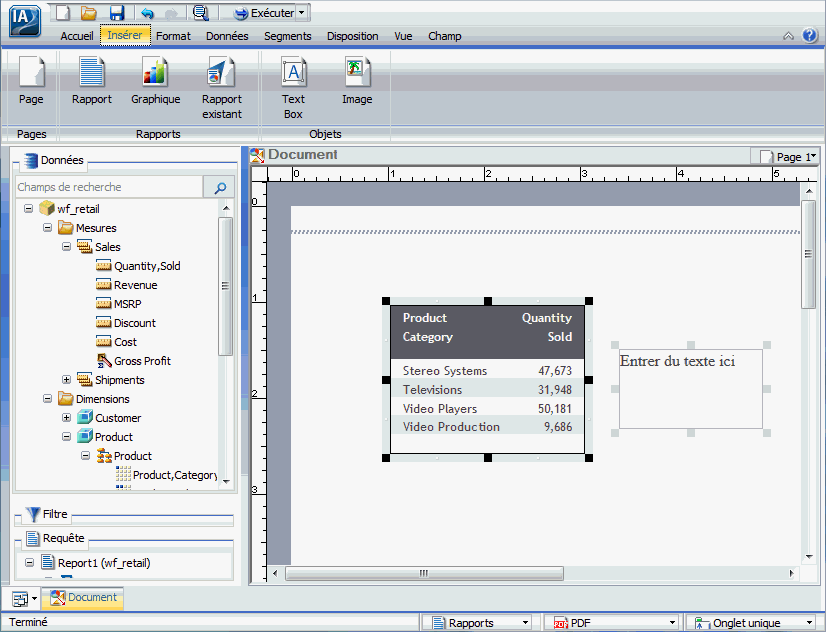This screenshot has width=826, height=632.
Task: Insert a new Page
Action: [31, 80]
